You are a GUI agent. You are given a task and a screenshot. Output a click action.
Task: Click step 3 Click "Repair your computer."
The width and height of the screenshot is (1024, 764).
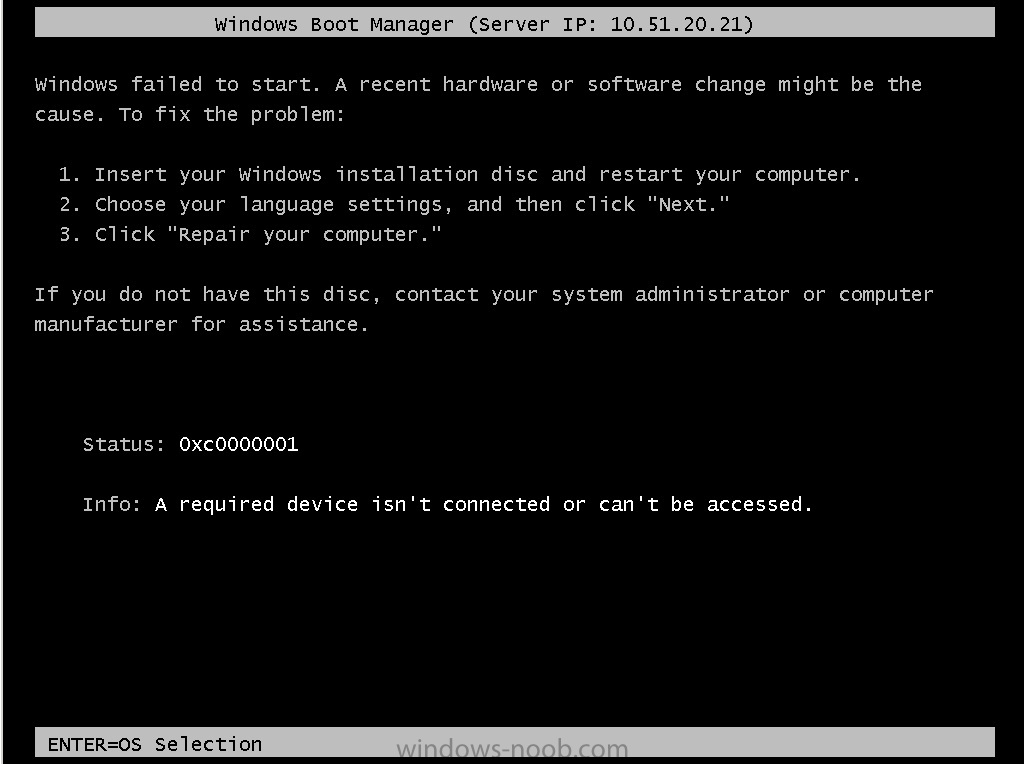pos(250,234)
